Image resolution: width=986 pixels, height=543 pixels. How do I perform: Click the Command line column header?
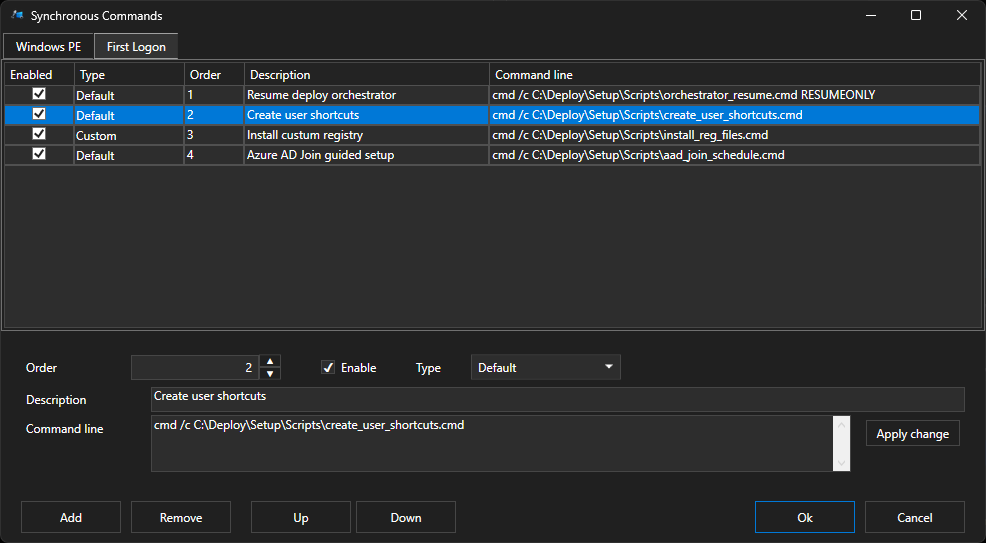click(734, 75)
